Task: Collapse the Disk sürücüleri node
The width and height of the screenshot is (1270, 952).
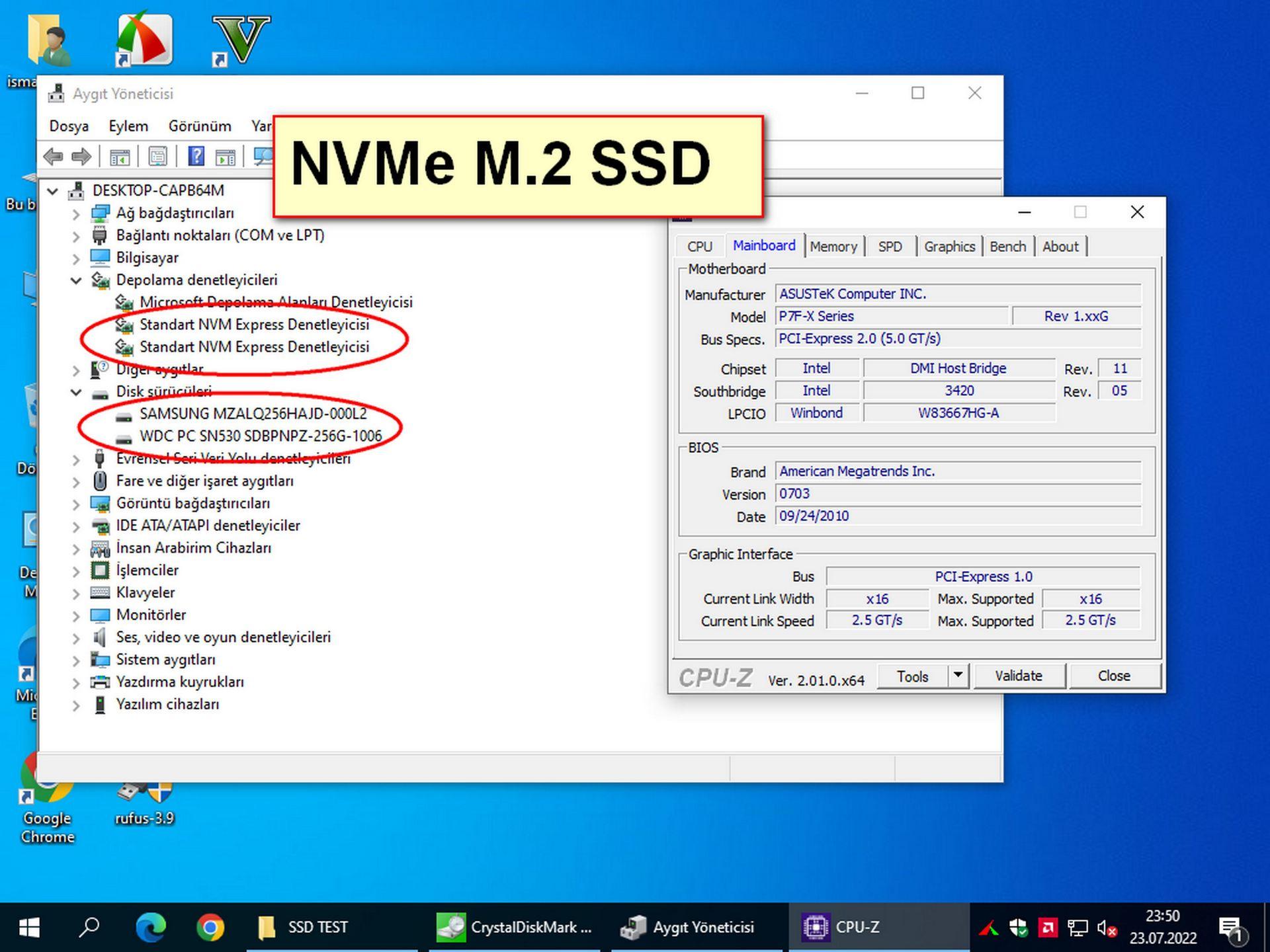Action: click(x=76, y=392)
